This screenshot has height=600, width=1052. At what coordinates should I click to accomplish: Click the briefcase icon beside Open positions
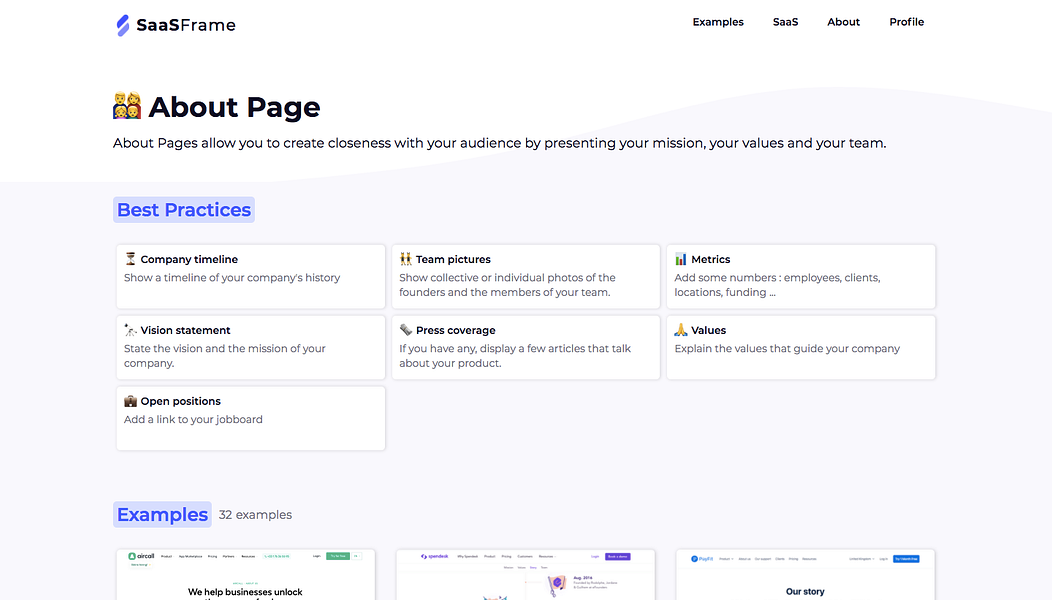[130, 401]
